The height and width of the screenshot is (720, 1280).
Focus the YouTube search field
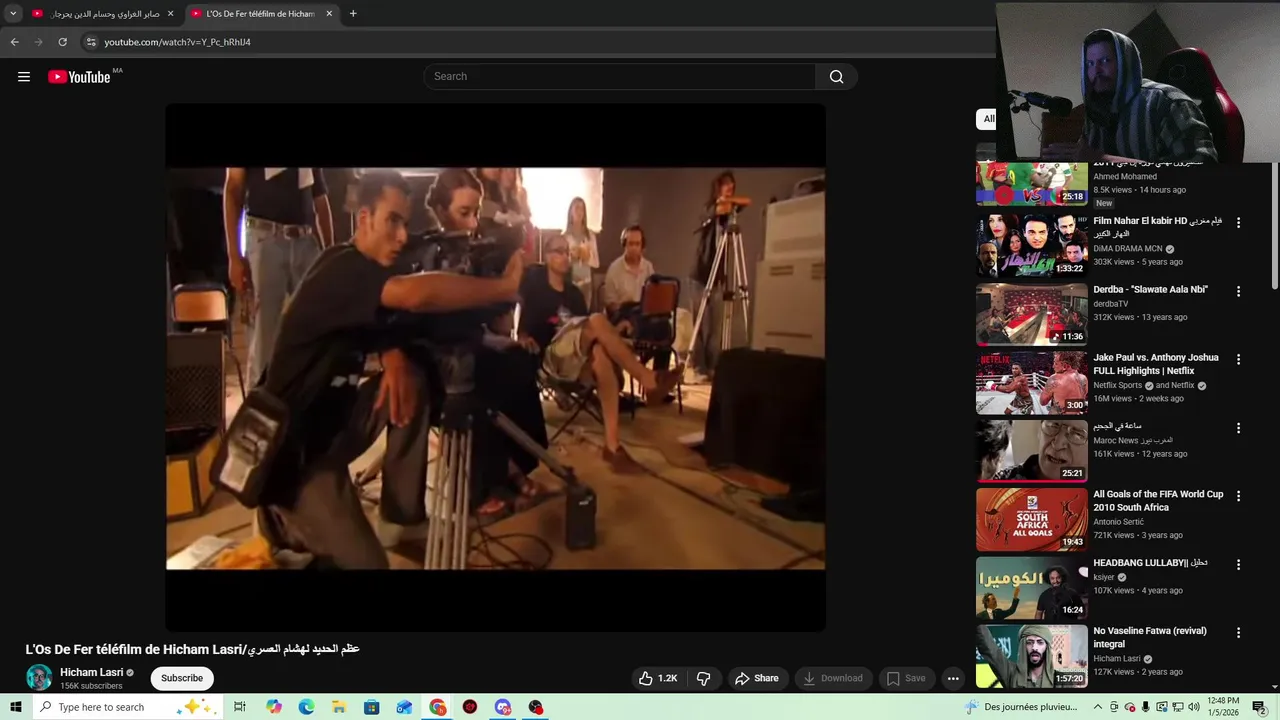coord(620,77)
